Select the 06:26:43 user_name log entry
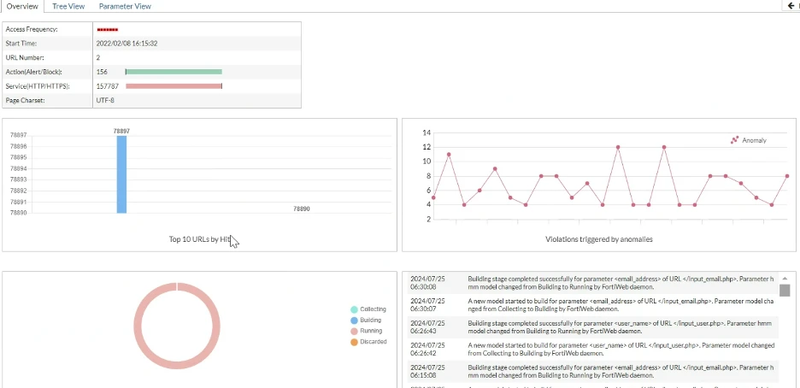The image size is (800, 388). [593, 327]
